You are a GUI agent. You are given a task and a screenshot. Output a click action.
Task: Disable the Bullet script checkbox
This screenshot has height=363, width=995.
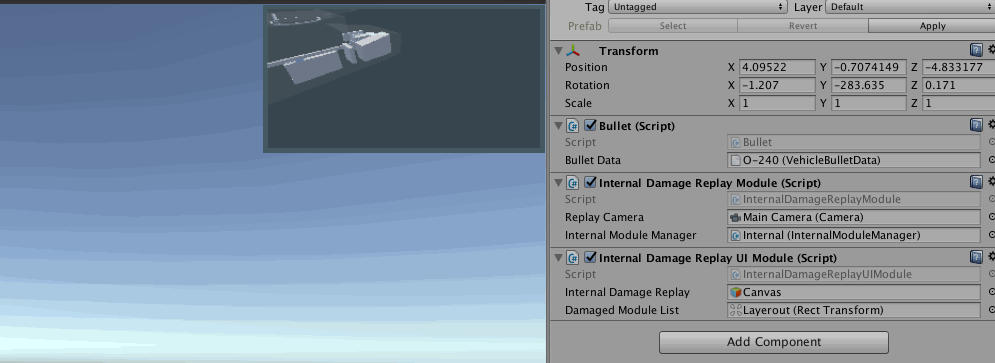tap(590, 125)
